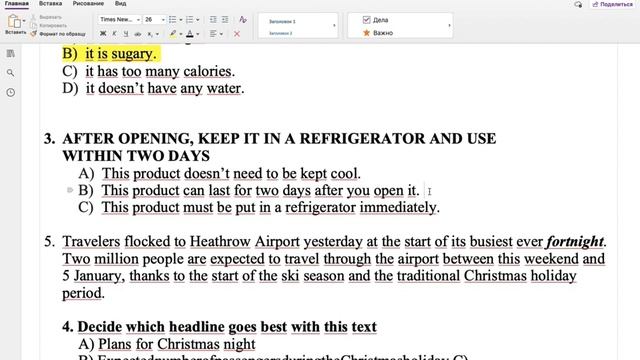Click text 'WITHIN TWO DAYS'
The height and width of the screenshot is (360, 640).
[136, 156]
